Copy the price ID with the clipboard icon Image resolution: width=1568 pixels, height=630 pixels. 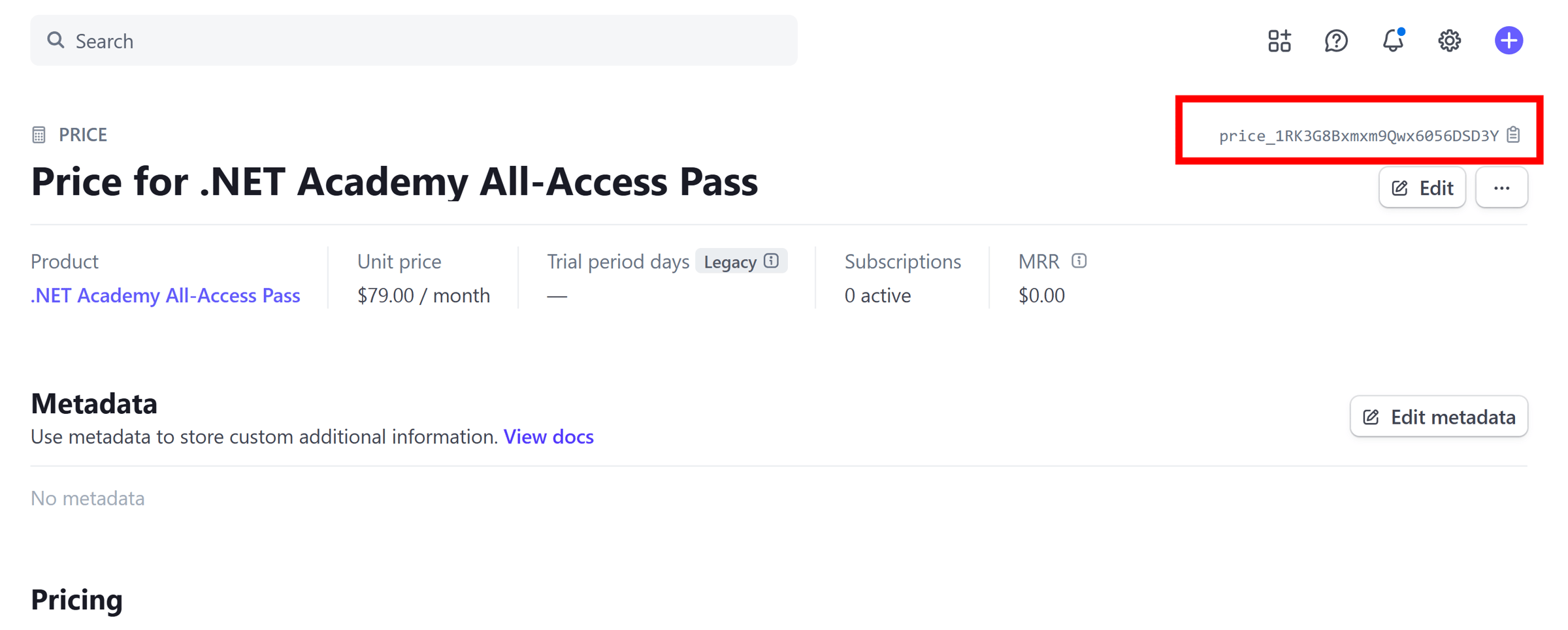(x=1513, y=135)
